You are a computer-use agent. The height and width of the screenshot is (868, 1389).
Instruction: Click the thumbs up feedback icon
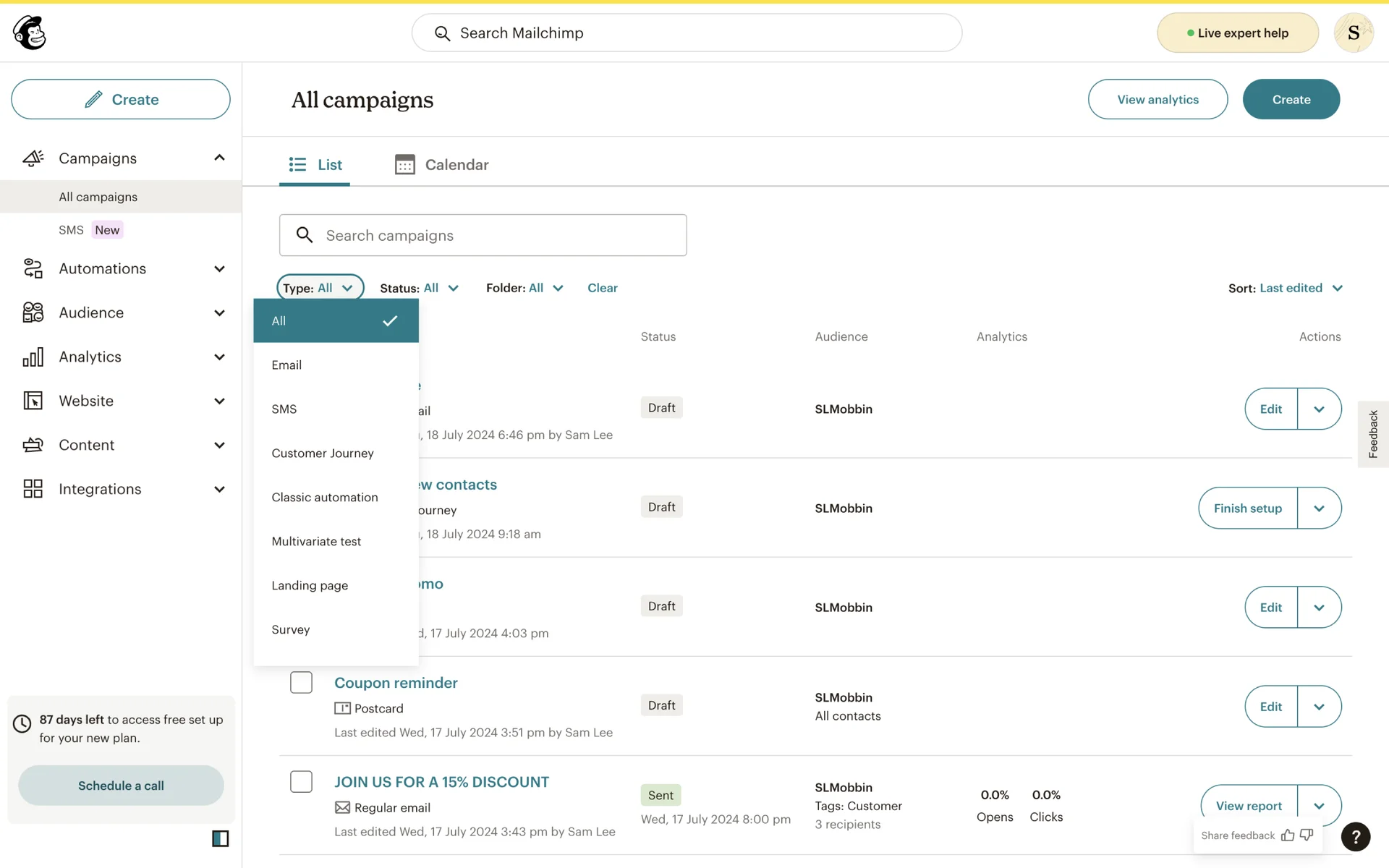1288,835
